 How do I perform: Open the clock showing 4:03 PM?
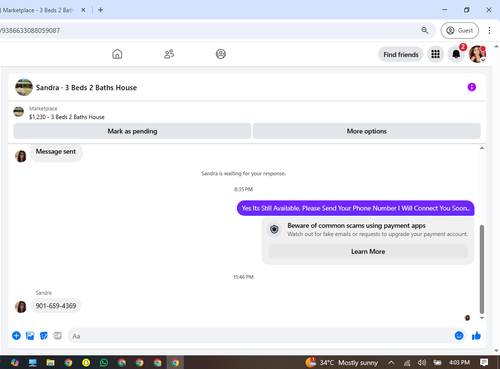coord(459,362)
